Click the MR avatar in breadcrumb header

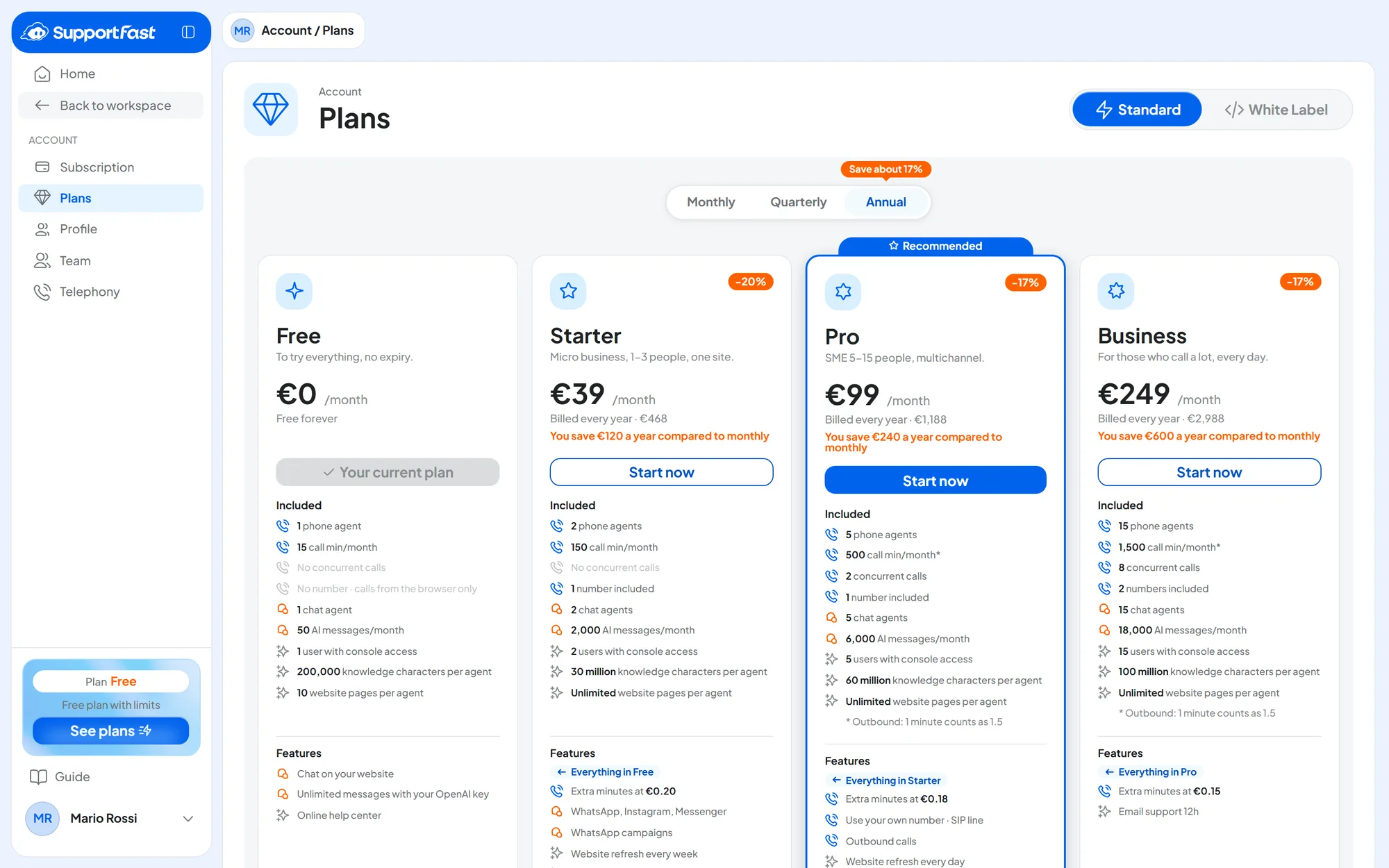tap(242, 31)
